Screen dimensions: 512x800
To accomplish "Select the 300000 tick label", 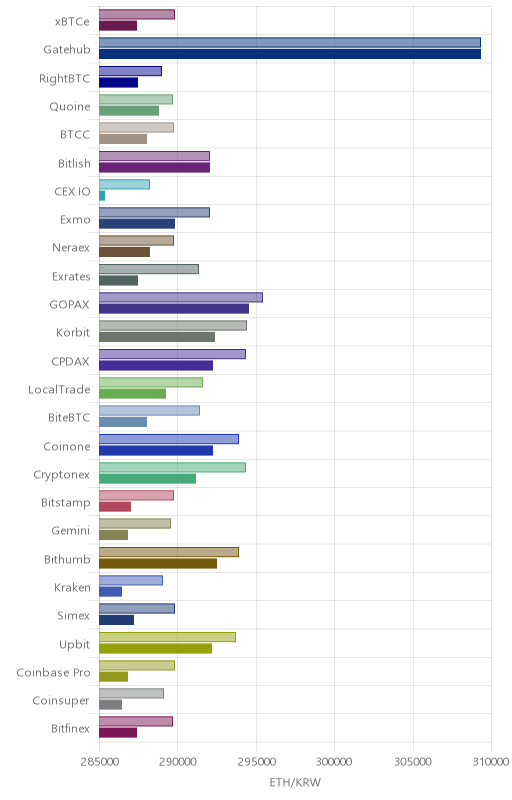I will coord(334,762).
